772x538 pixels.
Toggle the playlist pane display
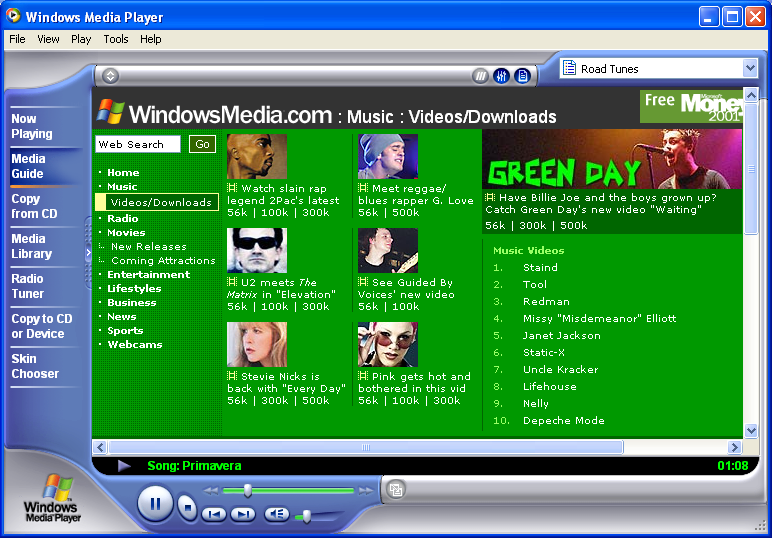(522, 76)
